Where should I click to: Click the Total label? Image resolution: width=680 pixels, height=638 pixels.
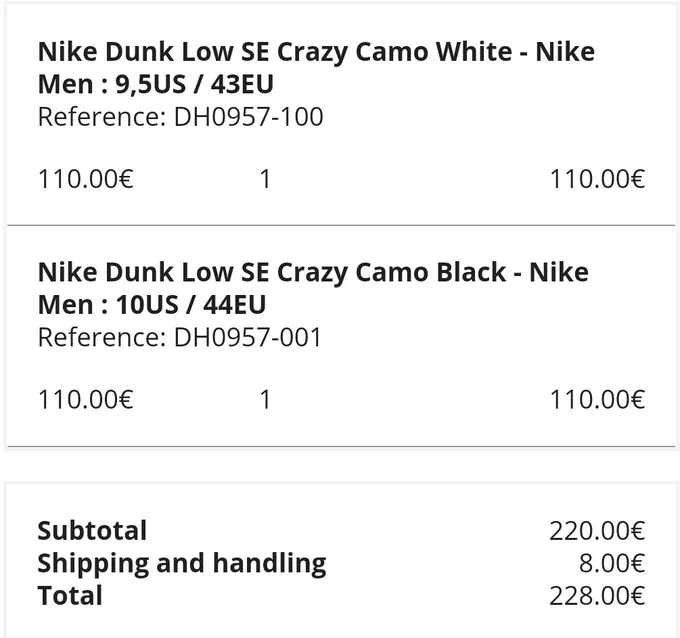click(x=70, y=595)
